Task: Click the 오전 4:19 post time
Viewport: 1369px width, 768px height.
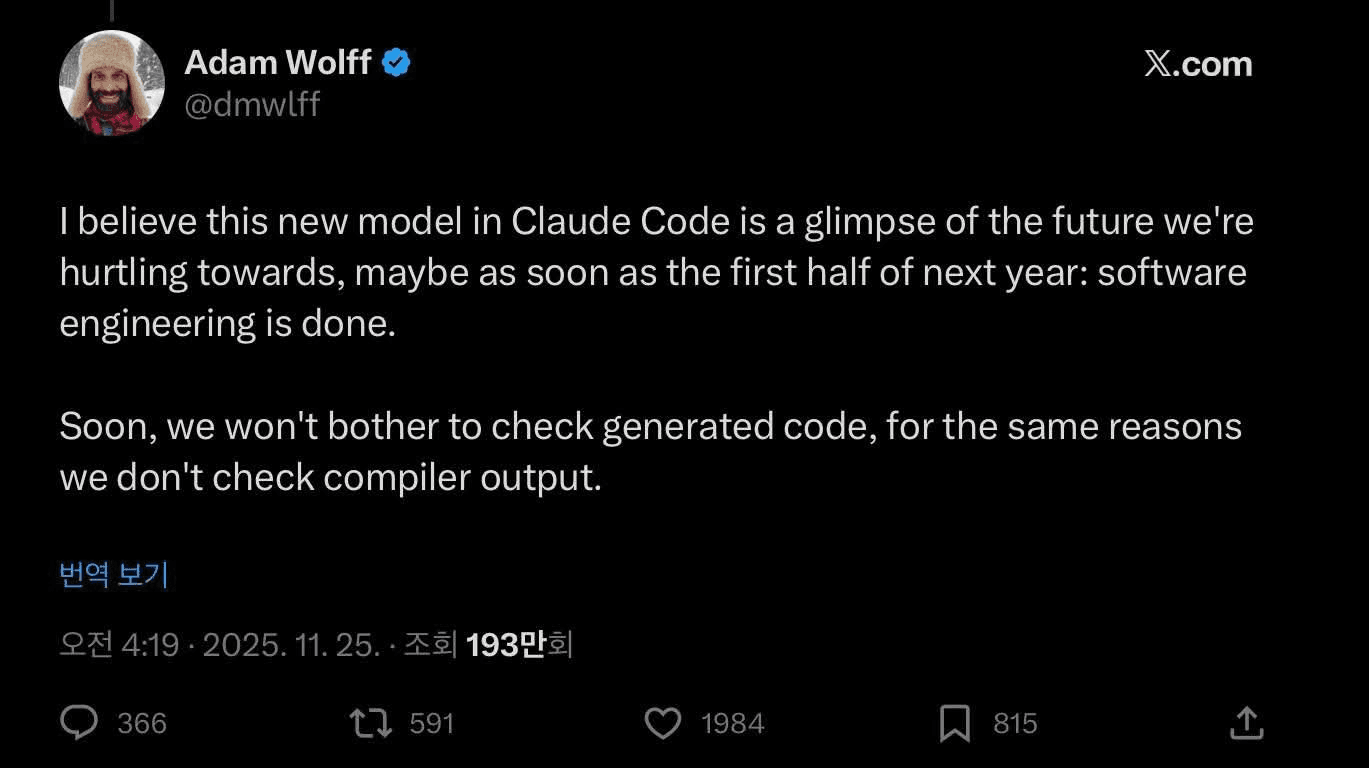Action: [119, 645]
